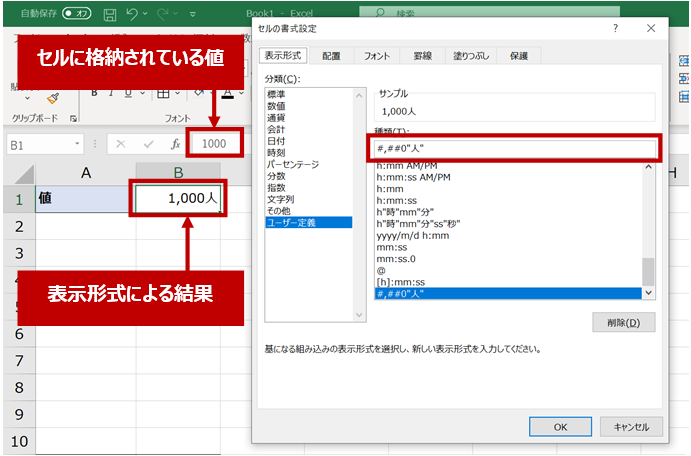
Task: Click the Format Painter brush icon
Action: 53,99
